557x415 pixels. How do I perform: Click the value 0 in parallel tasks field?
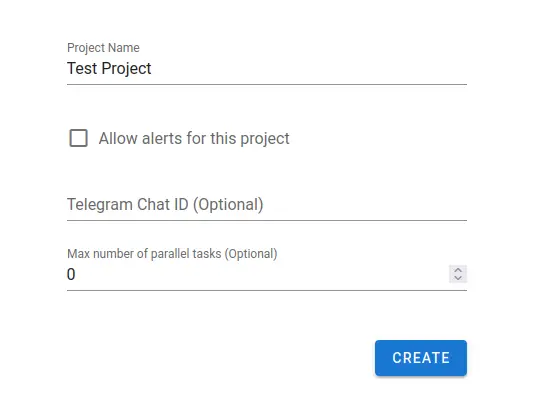[x=71, y=274]
